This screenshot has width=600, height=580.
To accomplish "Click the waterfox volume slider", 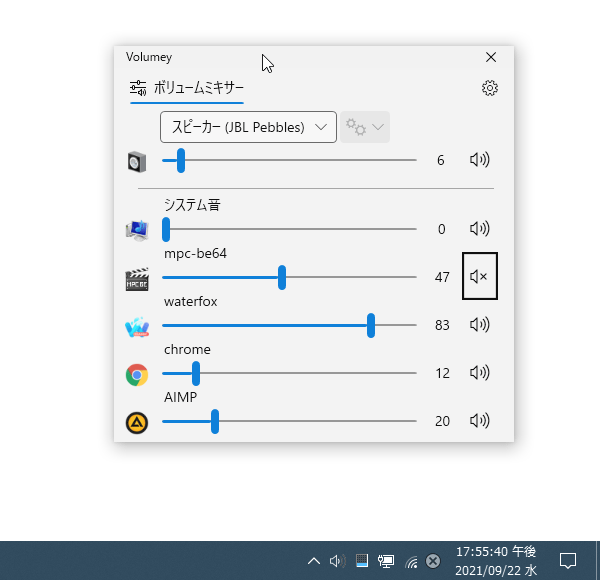I will [x=289, y=325].
